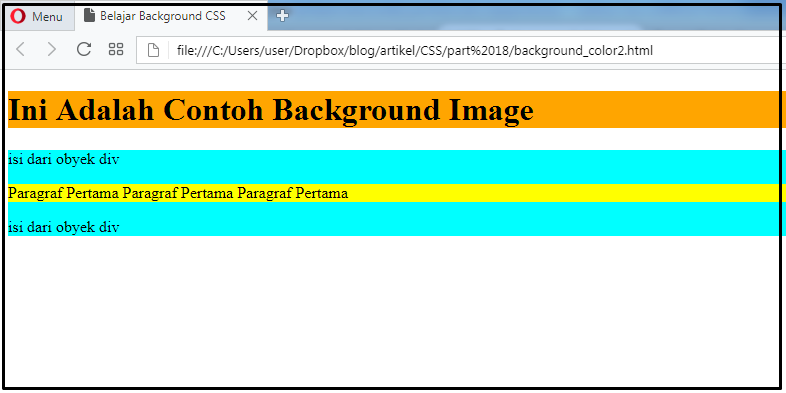Click the tab's page document icon
786x393 pixels.
pos(89,16)
